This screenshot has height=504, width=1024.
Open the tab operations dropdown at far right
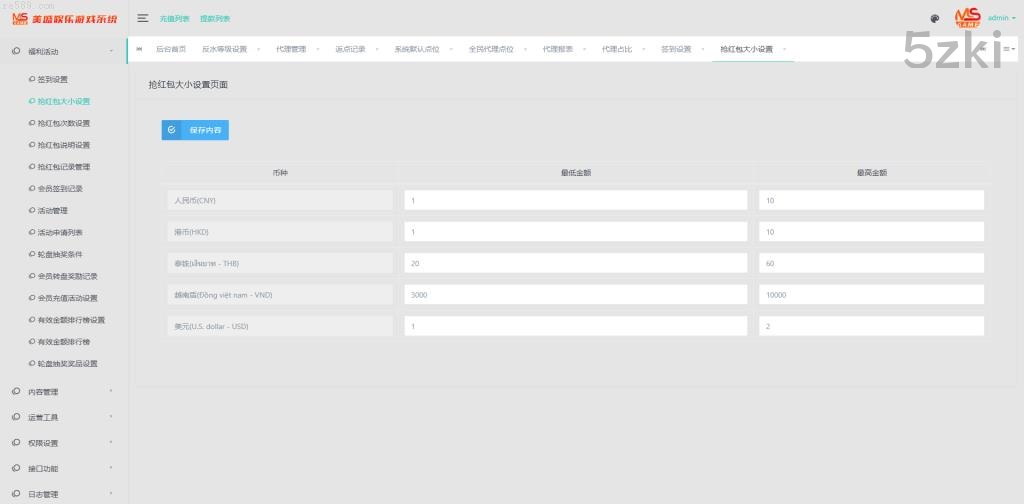1009,49
